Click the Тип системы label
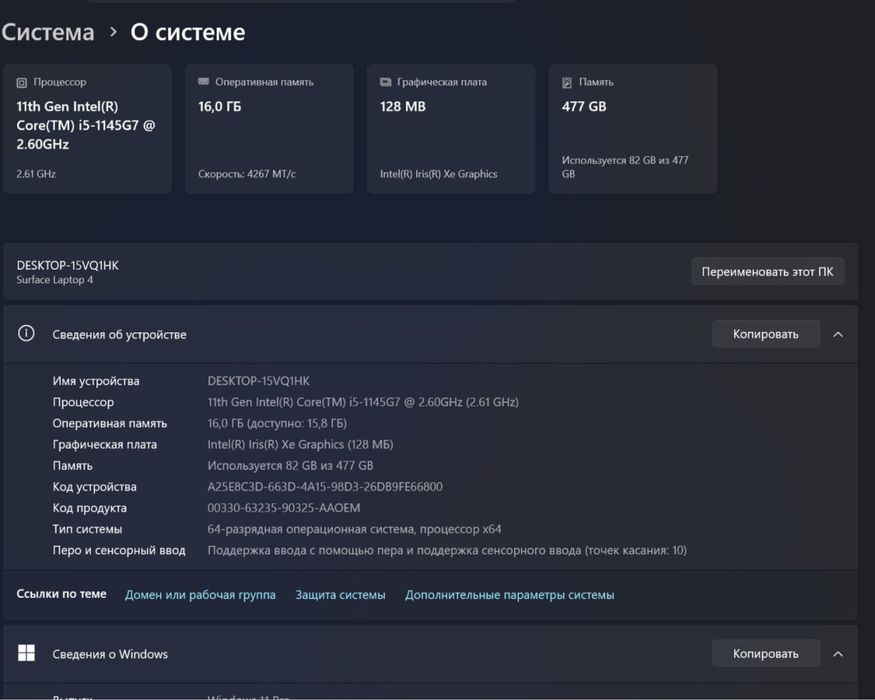The width and height of the screenshot is (875, 700). [87, 529]
